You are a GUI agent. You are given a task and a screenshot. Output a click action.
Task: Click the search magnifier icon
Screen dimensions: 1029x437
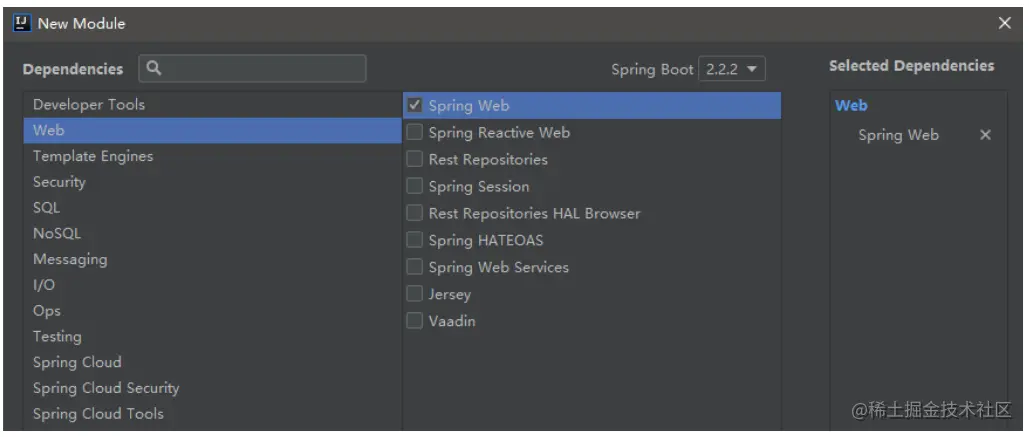pos(154,68)
